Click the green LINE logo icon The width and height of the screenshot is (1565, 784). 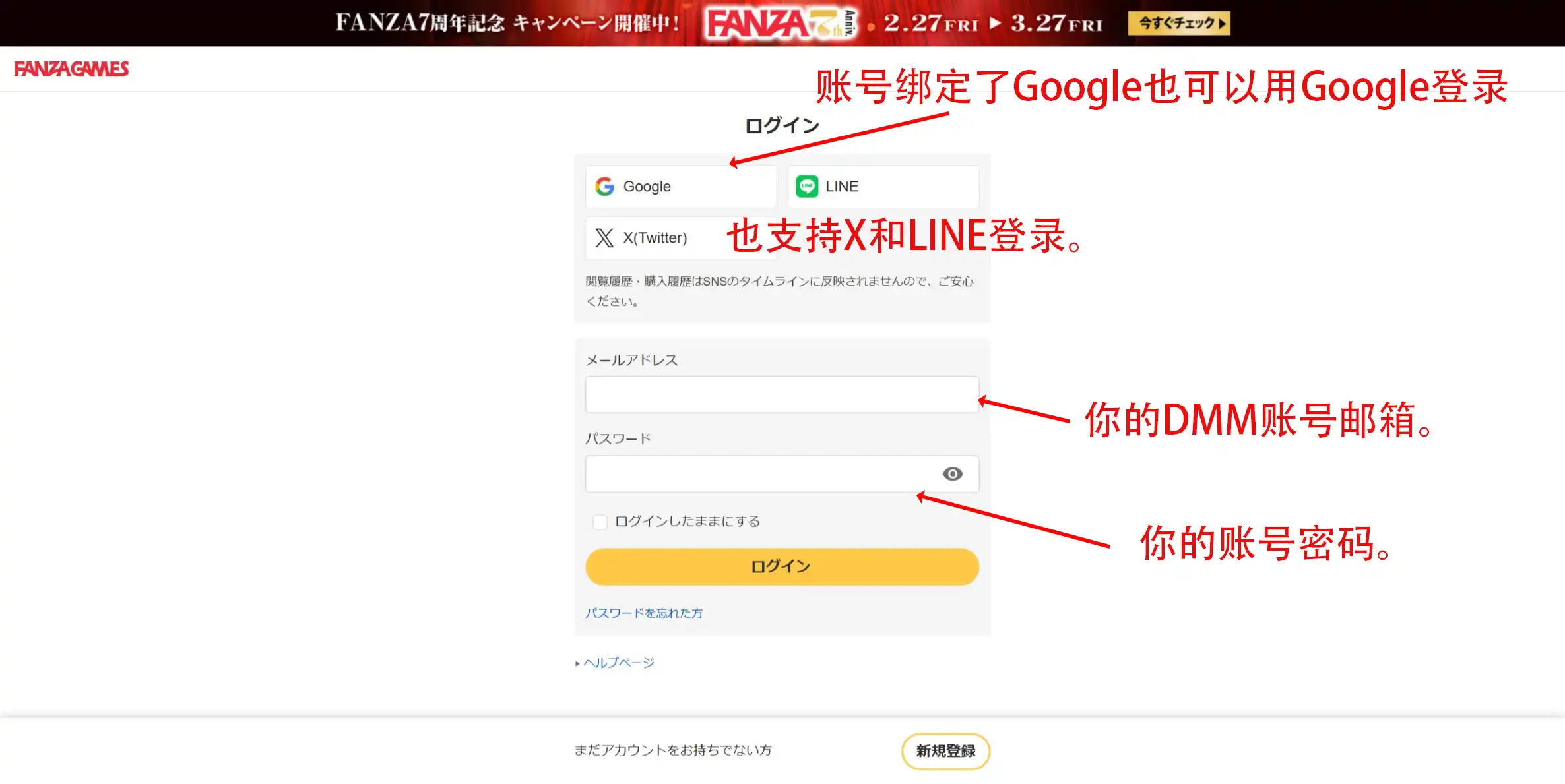pos(807,187)
